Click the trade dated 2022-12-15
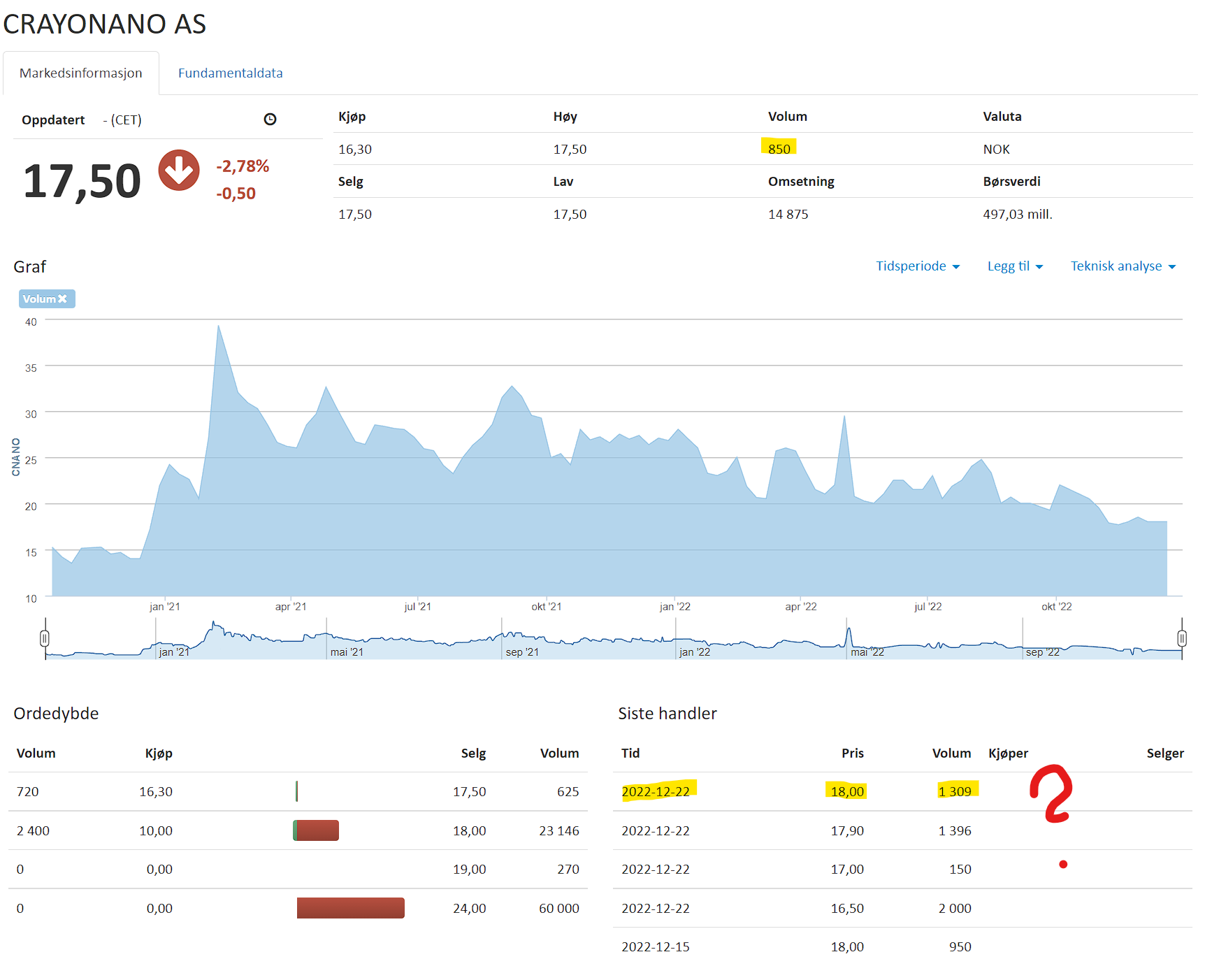Image resolution: width=1212 pixels, height=980 pixels. click(656, 947)
